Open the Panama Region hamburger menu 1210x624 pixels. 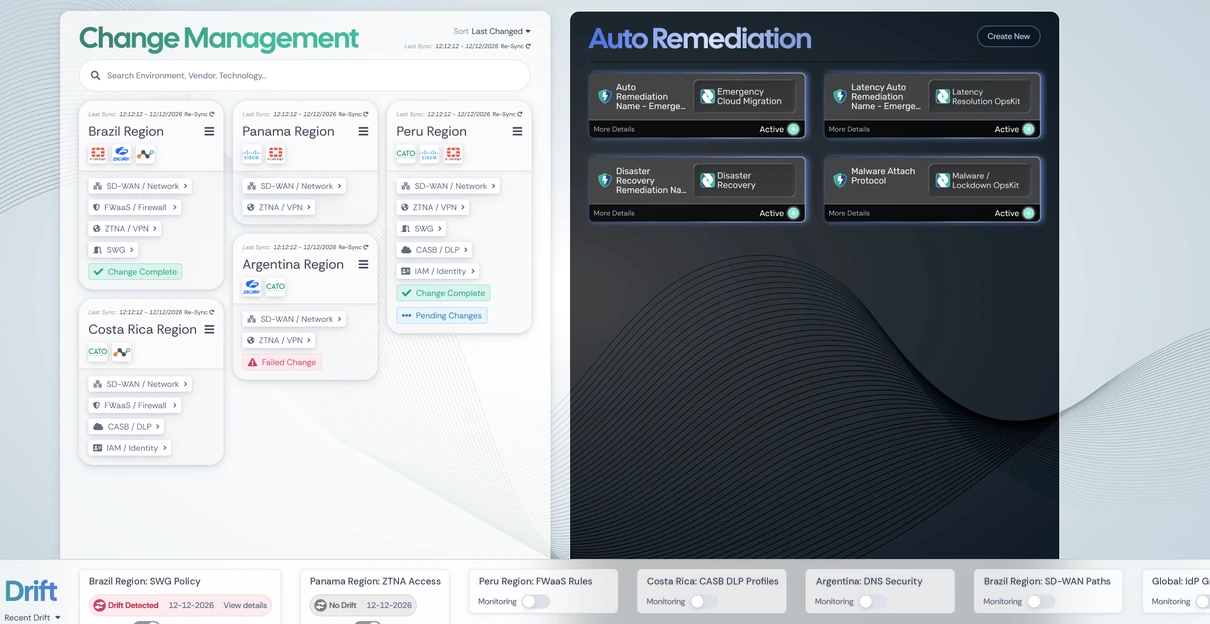(363, 131)
